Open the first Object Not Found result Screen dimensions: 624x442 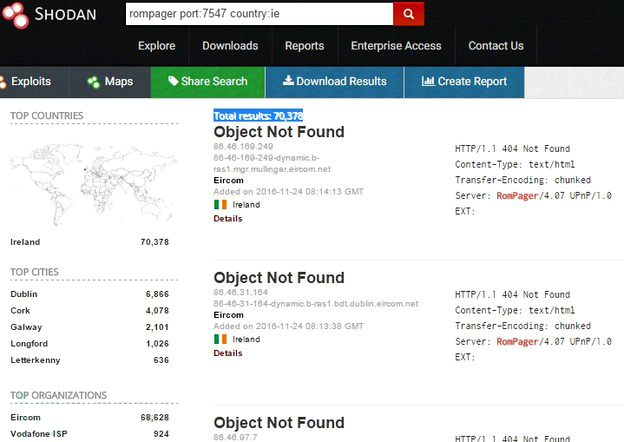point(279,132)
